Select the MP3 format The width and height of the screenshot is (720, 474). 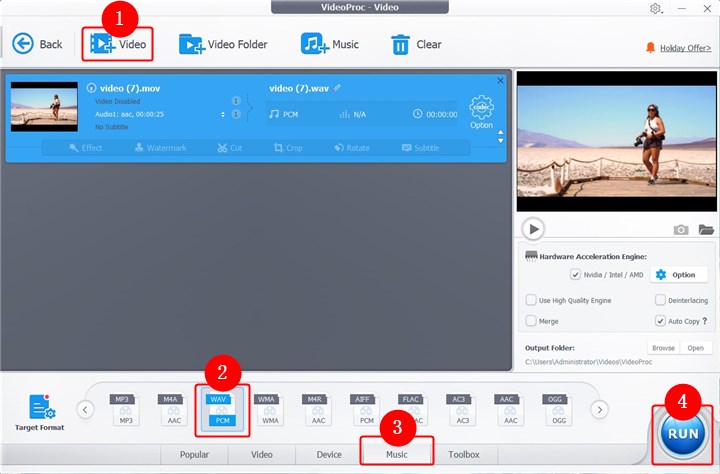tap(125, 409)
